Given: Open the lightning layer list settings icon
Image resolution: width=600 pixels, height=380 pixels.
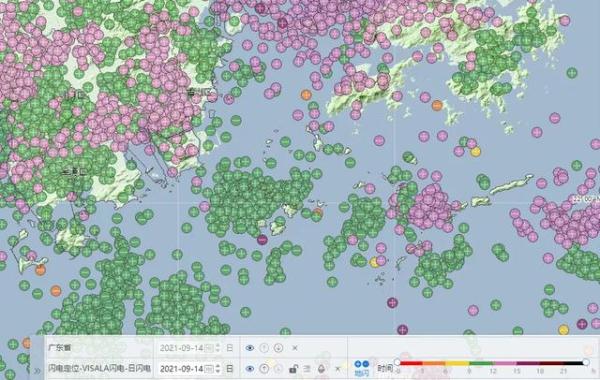Looking at the screenshot, I should 307,369.
